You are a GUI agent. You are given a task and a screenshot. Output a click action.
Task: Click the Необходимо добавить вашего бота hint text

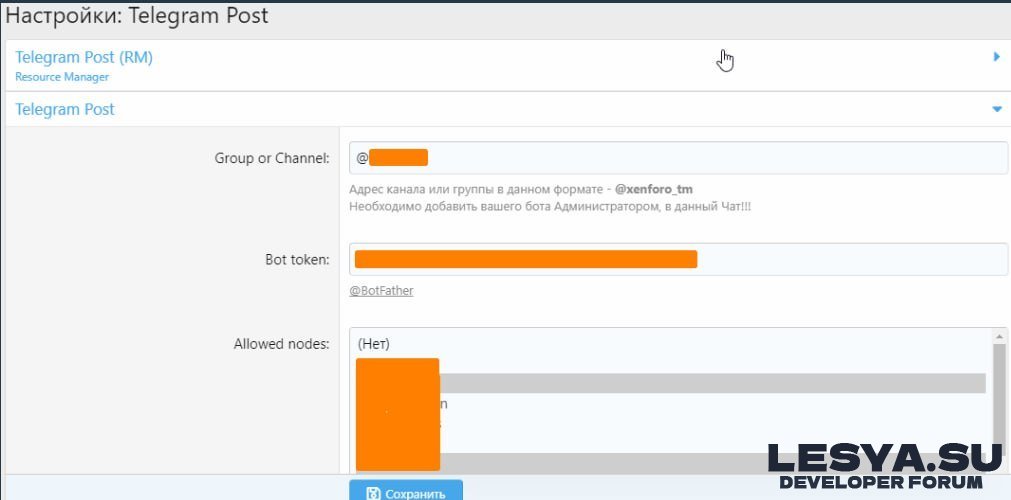550,206
